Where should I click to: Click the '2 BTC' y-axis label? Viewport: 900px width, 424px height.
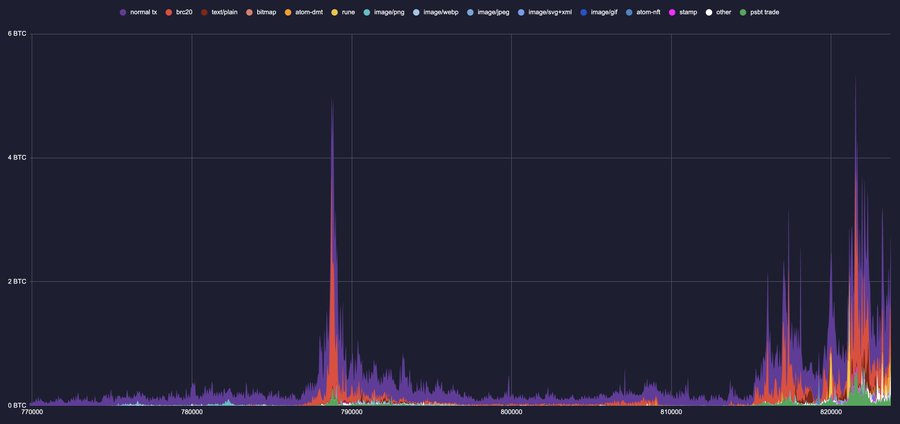[x=17, y=282]
